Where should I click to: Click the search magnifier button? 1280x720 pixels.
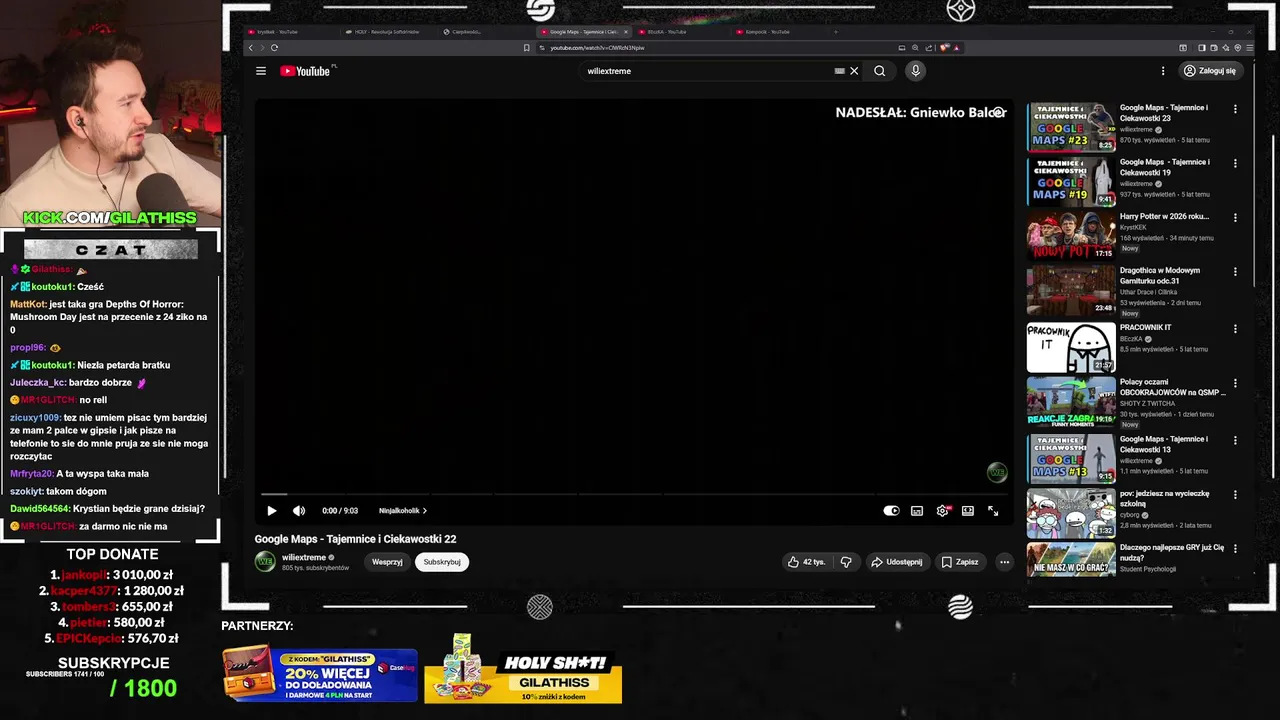880,71
